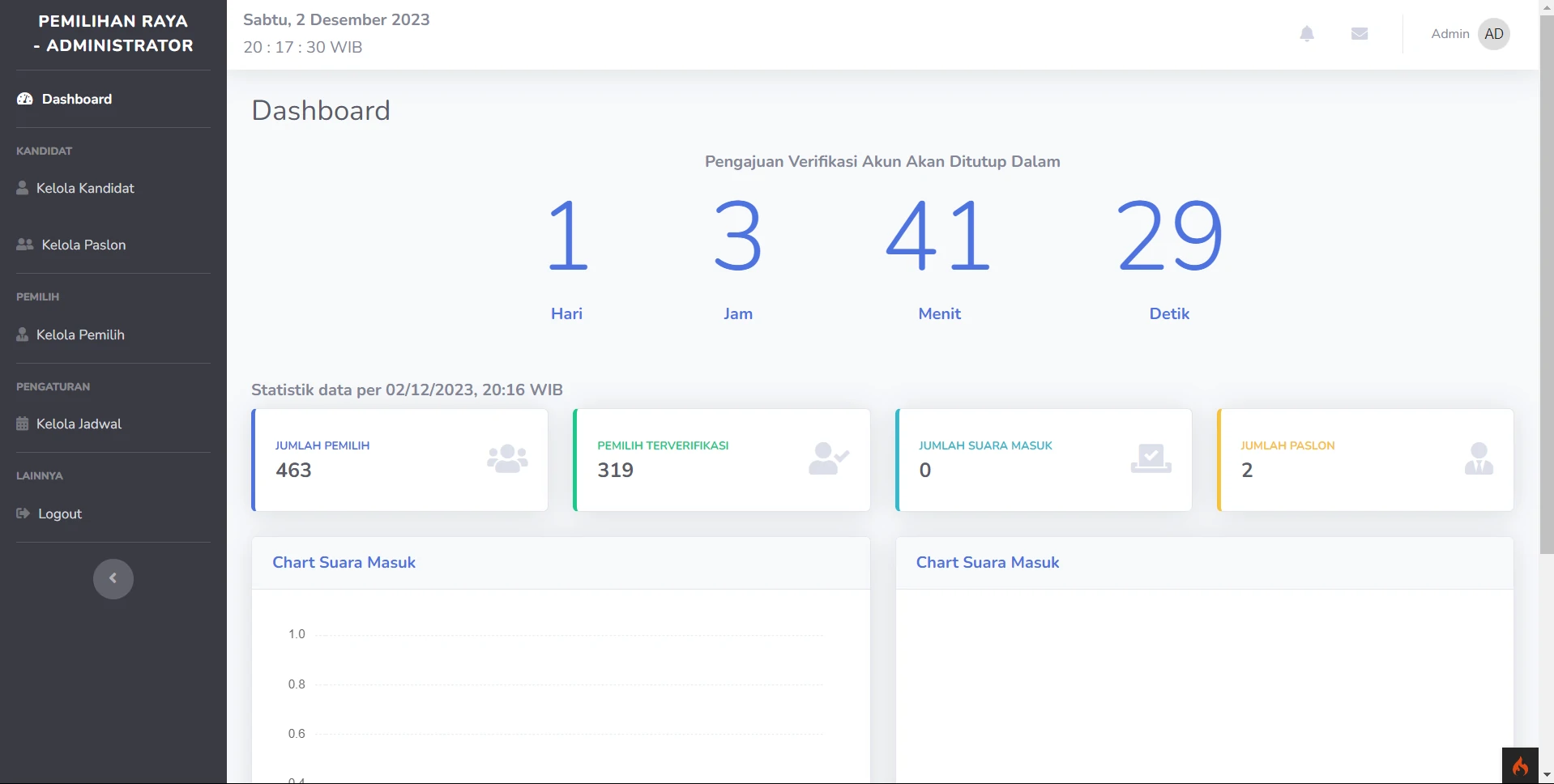Click the scrollbar down arrow
This screenshot has width=1554, height=784.
click(x=1546, y=776)
